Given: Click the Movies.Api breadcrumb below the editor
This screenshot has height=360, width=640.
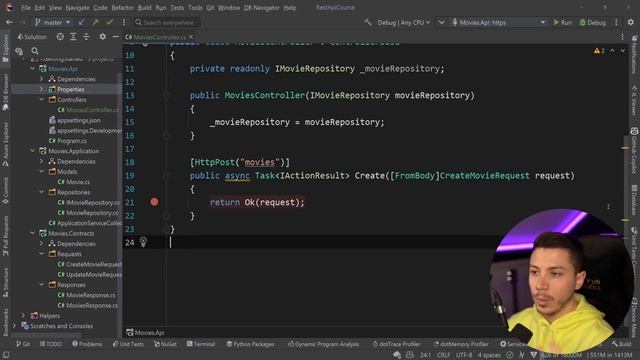Looking at the screenshot, I should pyautogui.click(x=145, y=333).
